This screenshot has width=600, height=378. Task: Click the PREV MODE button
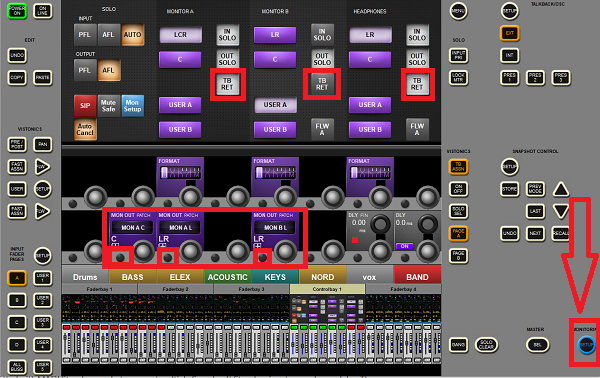pos(535,189)
